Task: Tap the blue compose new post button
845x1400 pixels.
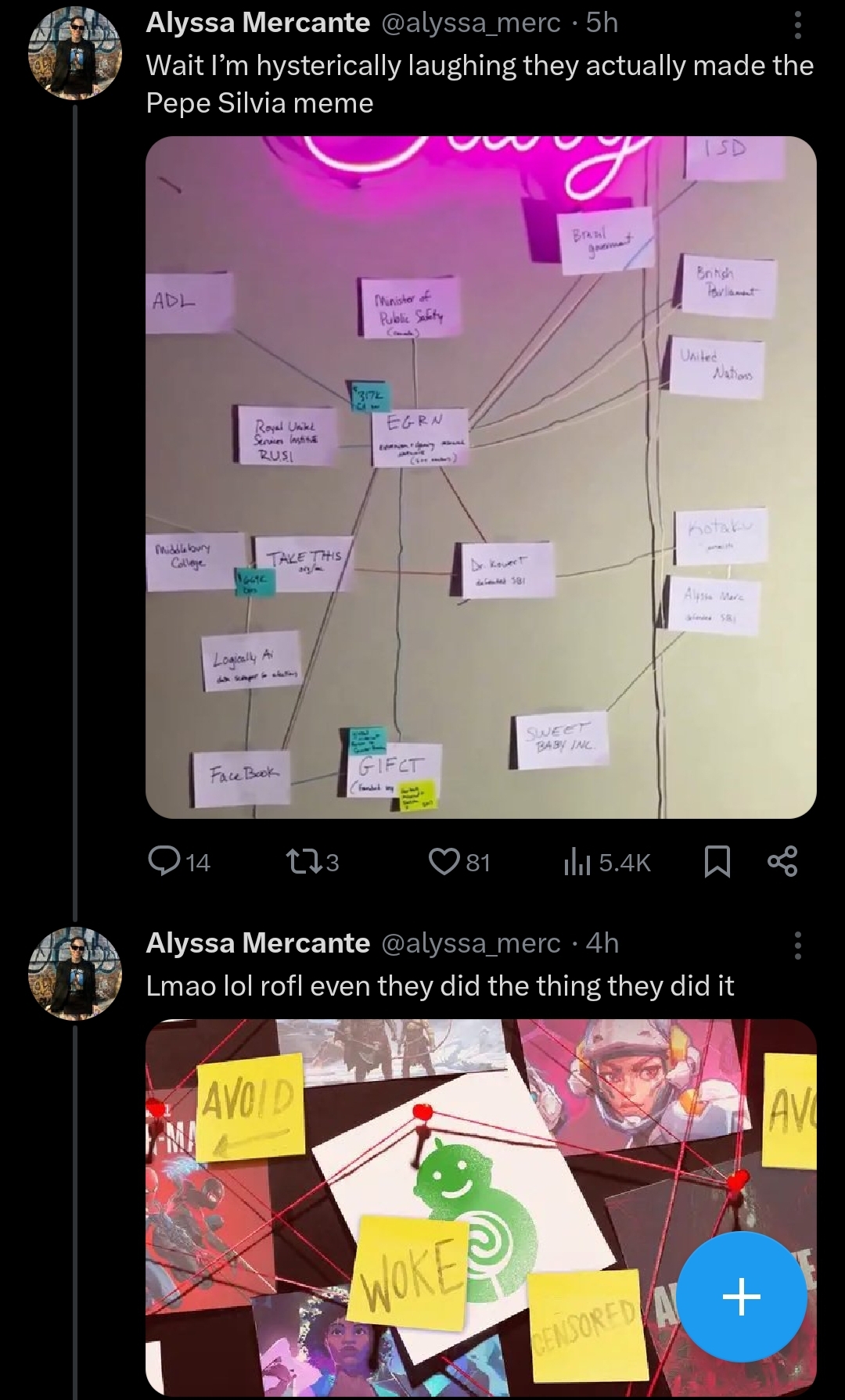Action: point(741,1298)
